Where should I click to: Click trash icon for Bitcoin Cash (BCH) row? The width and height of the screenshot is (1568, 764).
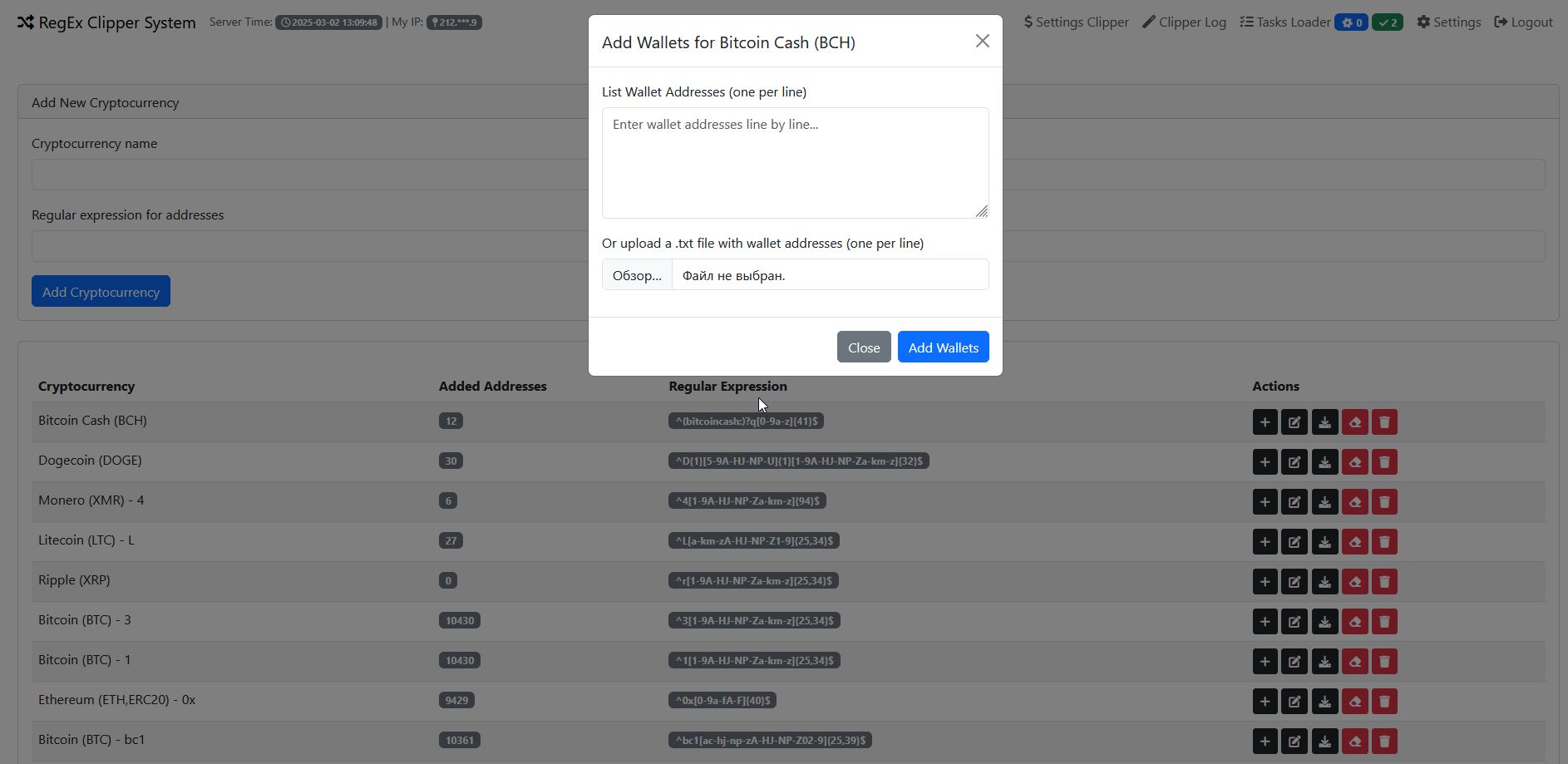(1384, 422)
